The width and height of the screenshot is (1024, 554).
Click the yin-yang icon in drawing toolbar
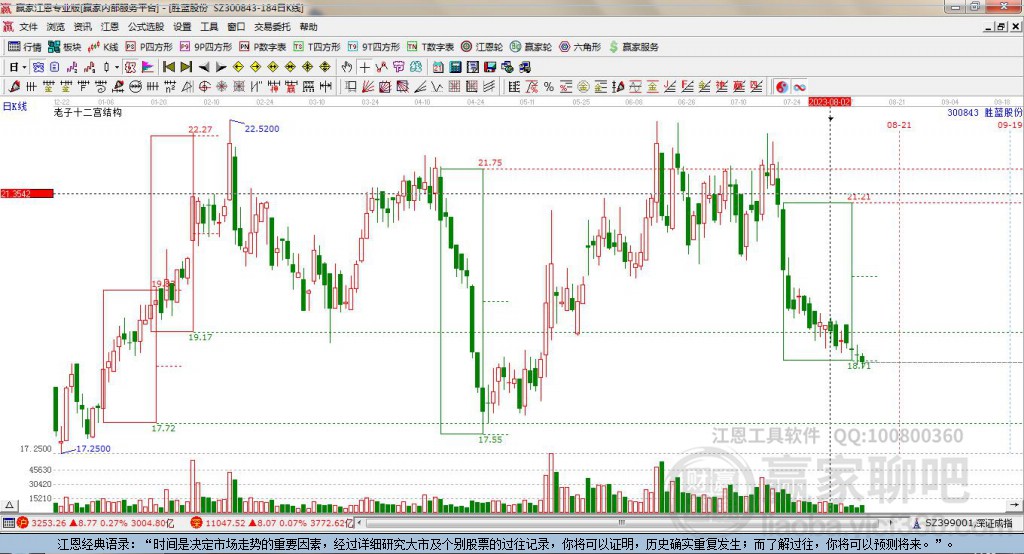(x=781, y=87)
